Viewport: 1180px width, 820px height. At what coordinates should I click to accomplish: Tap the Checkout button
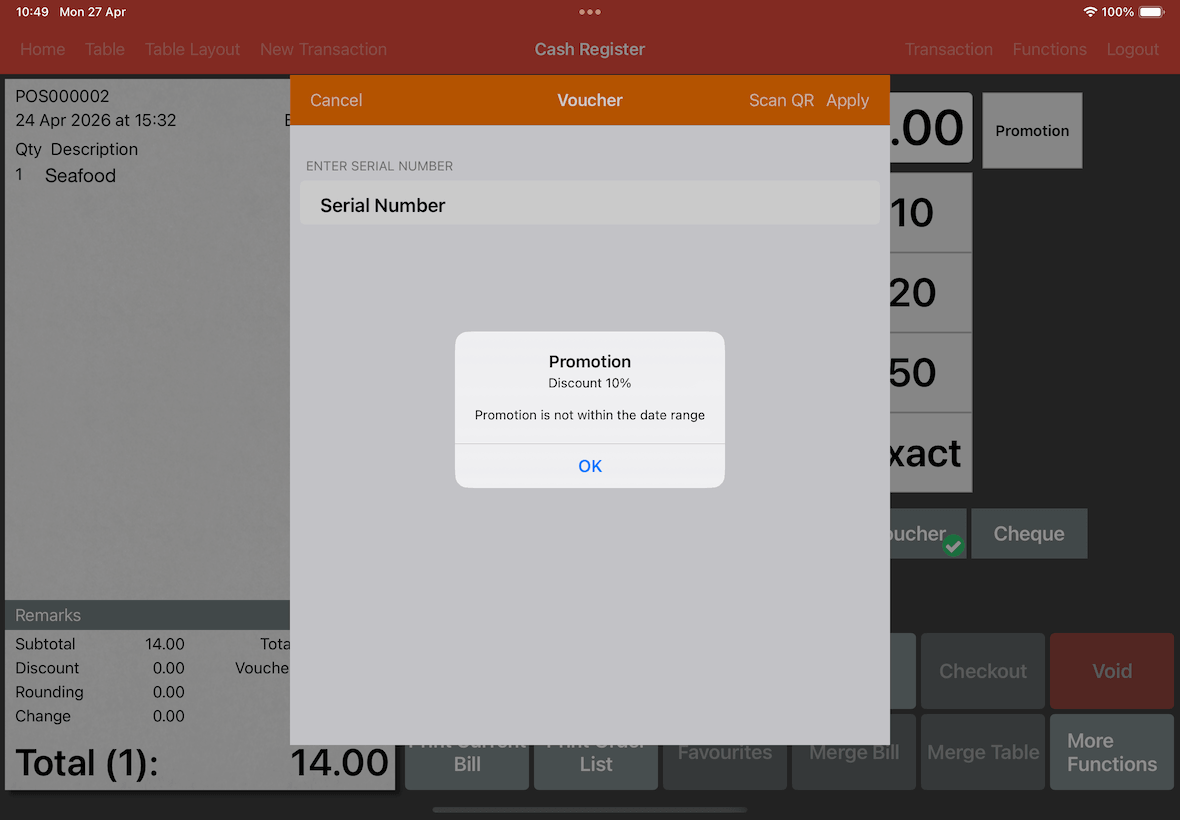click(983, 670)
